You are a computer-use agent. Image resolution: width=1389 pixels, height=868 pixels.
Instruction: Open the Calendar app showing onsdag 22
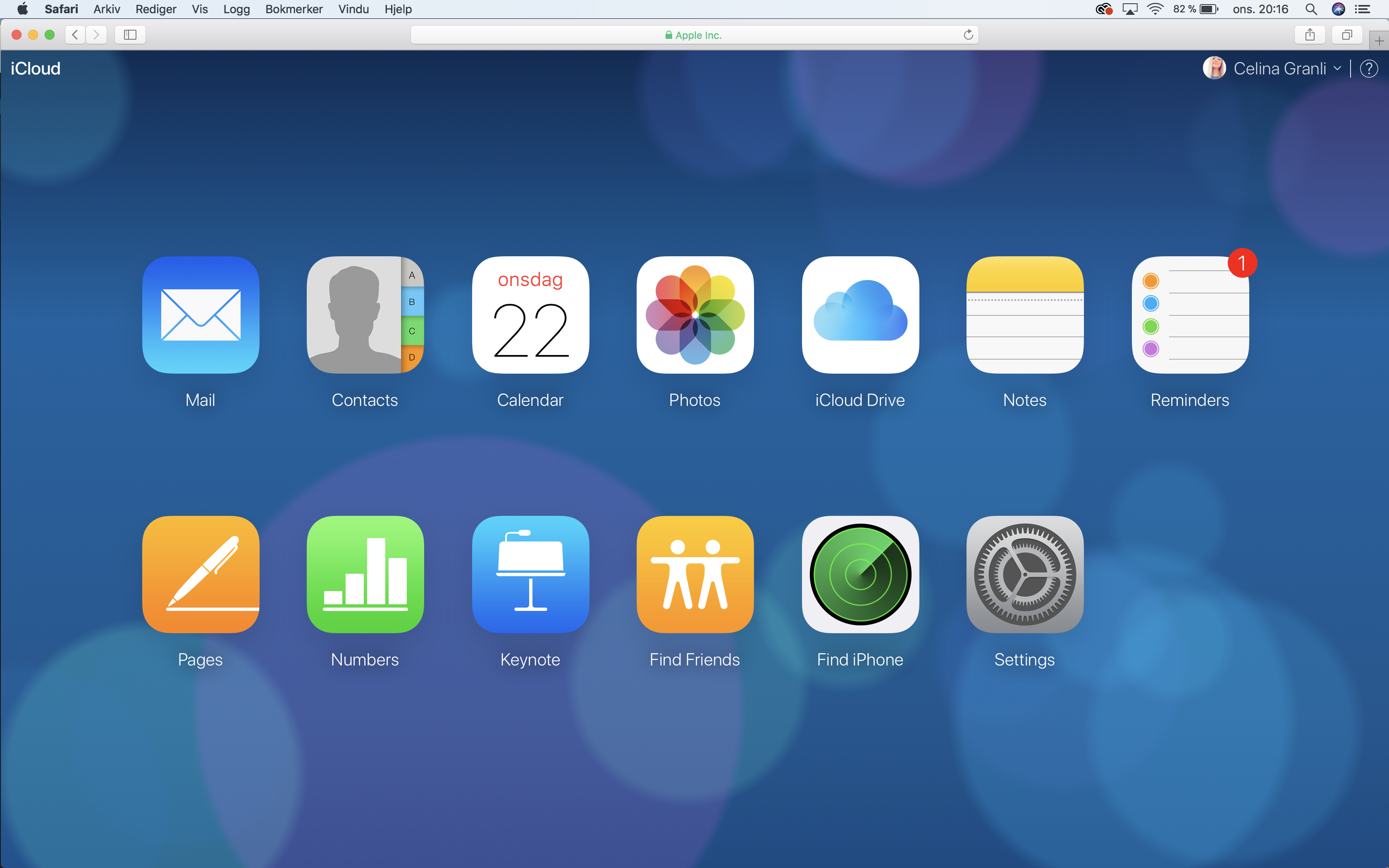(x=530, y=315)
